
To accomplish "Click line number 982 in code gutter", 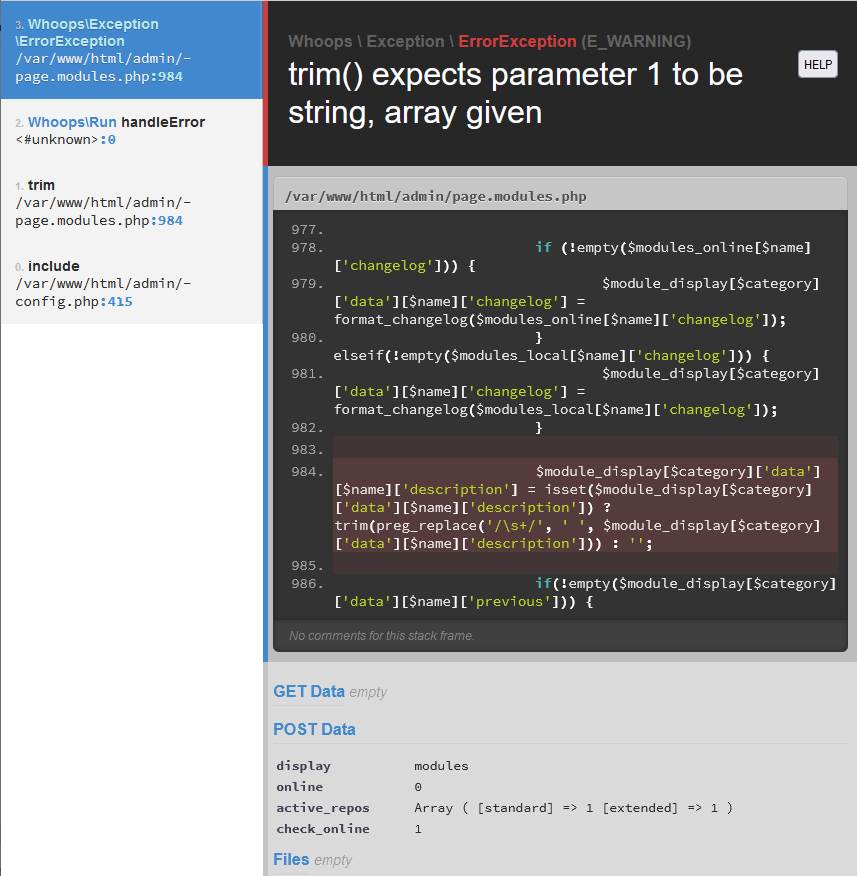I will coord(307,428).
